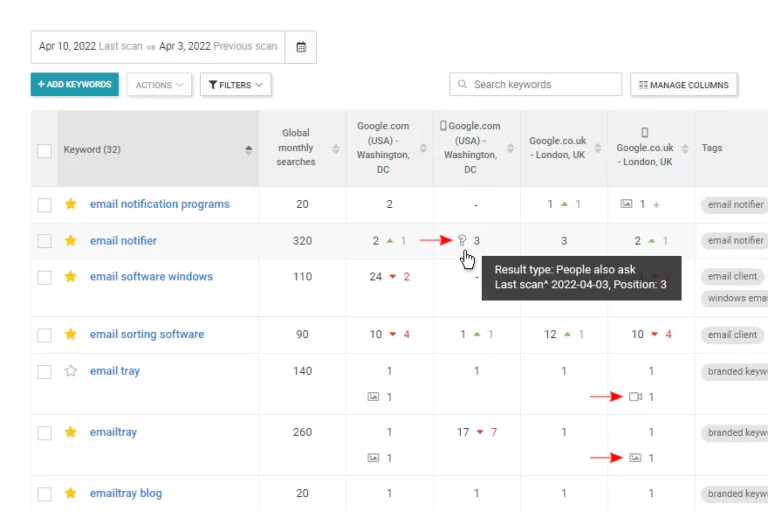The image size is (768, 511).
Task: Toggle star on email software windows
Action: click(71, 276)
